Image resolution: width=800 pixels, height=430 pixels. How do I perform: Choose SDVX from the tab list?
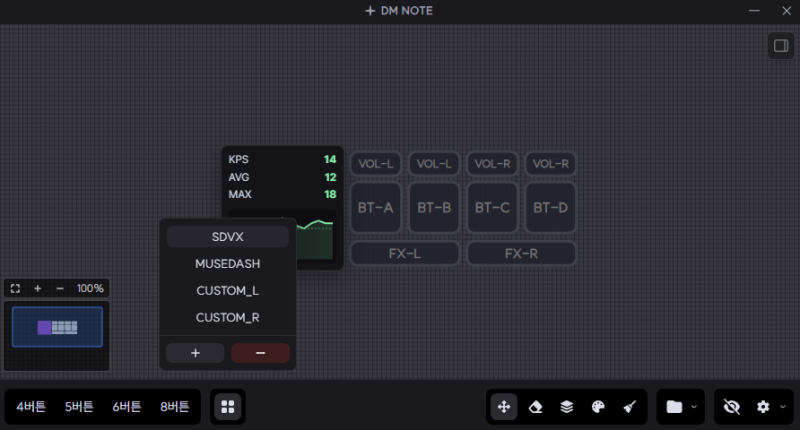tap(228, 237)
